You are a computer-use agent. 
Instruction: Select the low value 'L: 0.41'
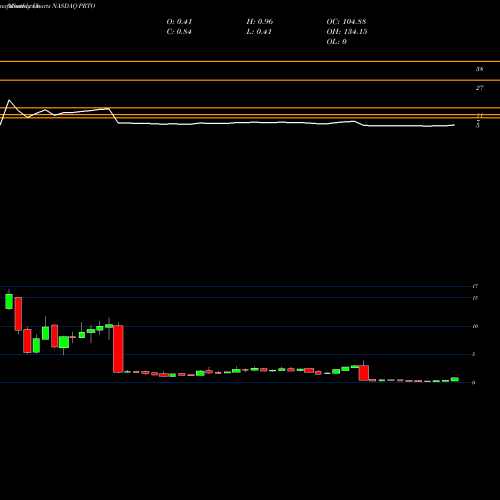click(259, 32)
